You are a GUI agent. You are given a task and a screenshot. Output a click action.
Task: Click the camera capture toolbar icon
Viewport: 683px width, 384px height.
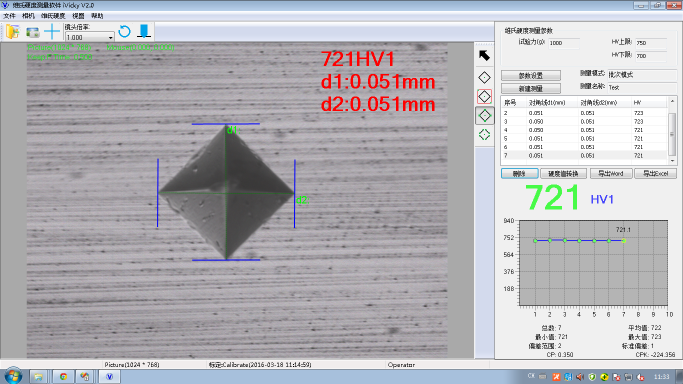33,32
